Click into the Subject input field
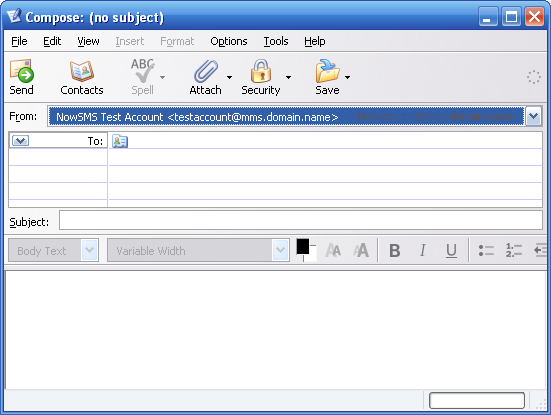This screenshot has width=551, height=415. click(x=301, y=220)
